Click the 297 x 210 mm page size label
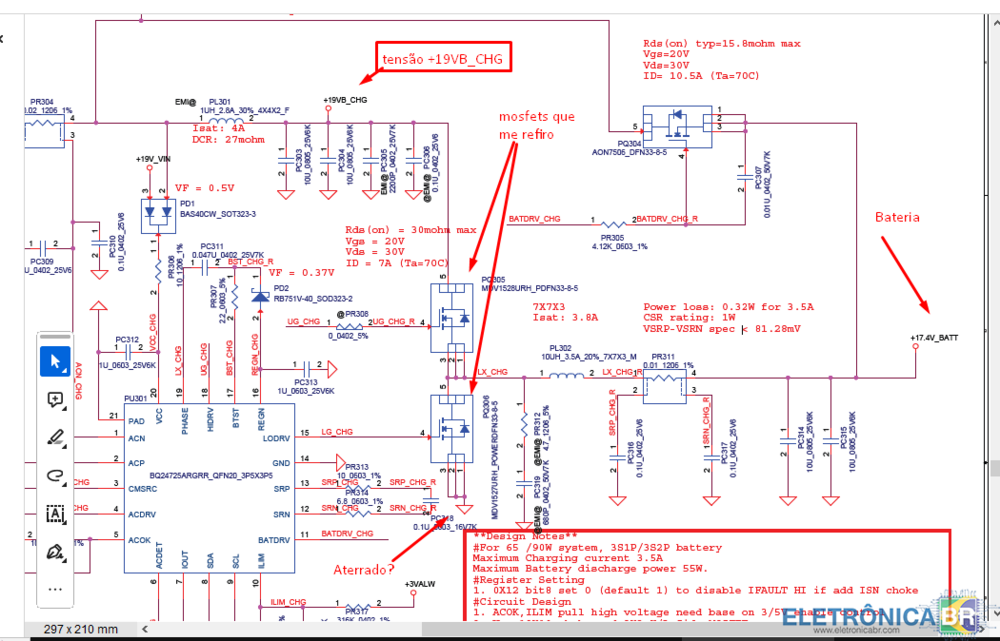This screenshot has height=641, width=1000. point(80,629)
